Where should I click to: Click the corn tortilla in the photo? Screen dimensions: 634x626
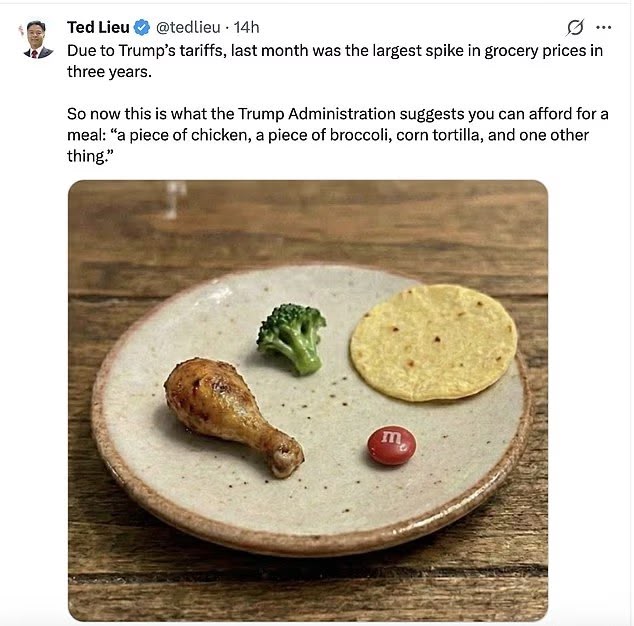coord(433,341)
